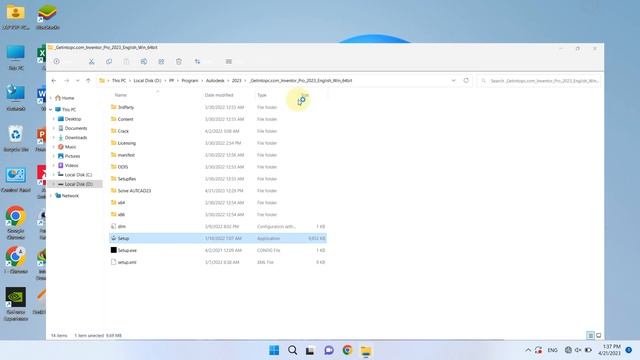The height and width of the screenshot is (360, 640).
Task: Collapse This PC tree node
Action: tap(51, 109)
